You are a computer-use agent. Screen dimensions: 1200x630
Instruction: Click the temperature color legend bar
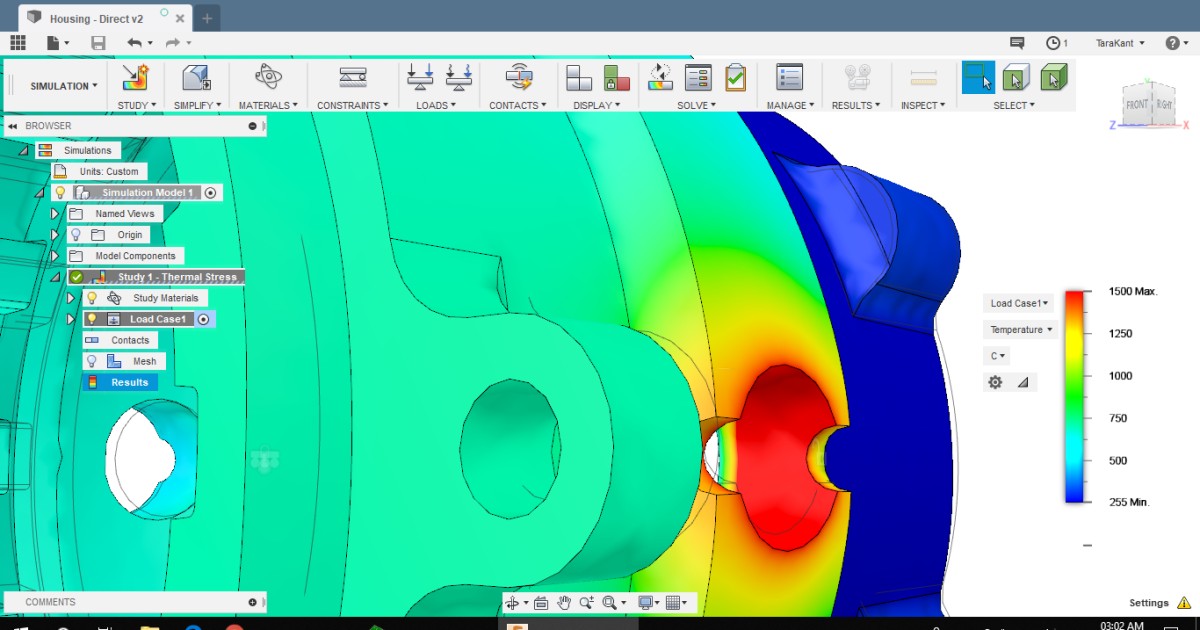1076,396
